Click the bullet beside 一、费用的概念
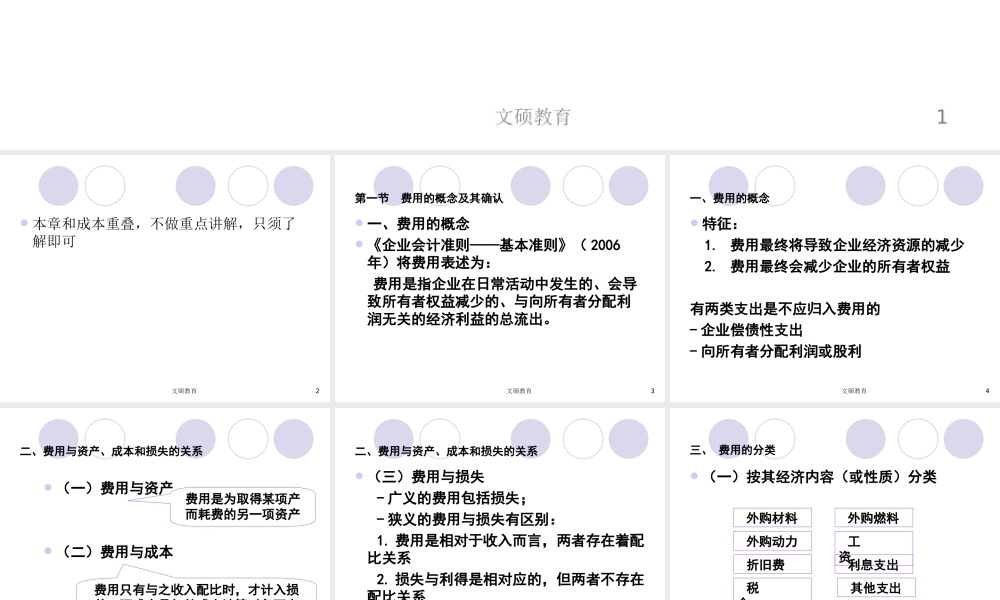 [358, 223]
